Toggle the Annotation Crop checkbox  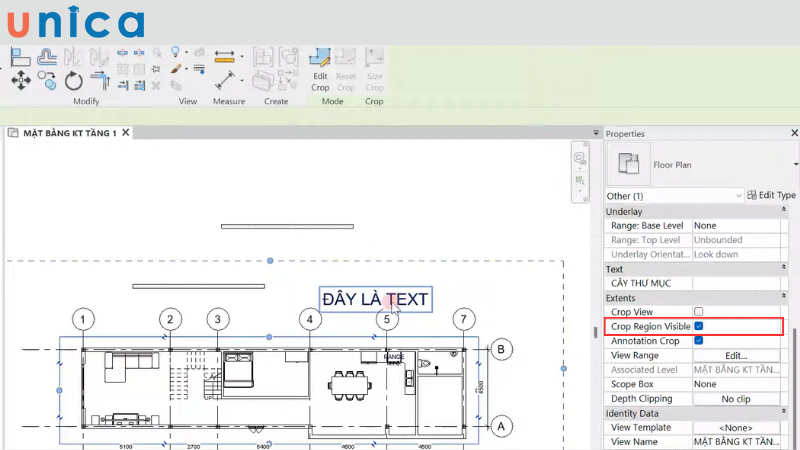[x=699, y=341]
